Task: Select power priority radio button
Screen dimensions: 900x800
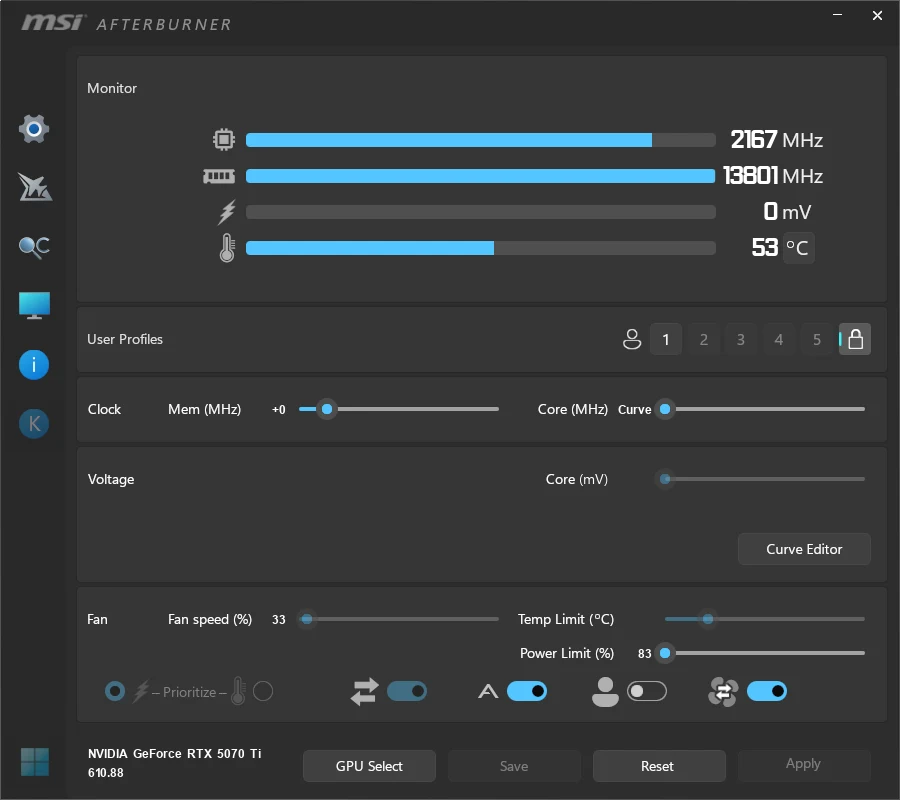Action: tap(115, 692)
